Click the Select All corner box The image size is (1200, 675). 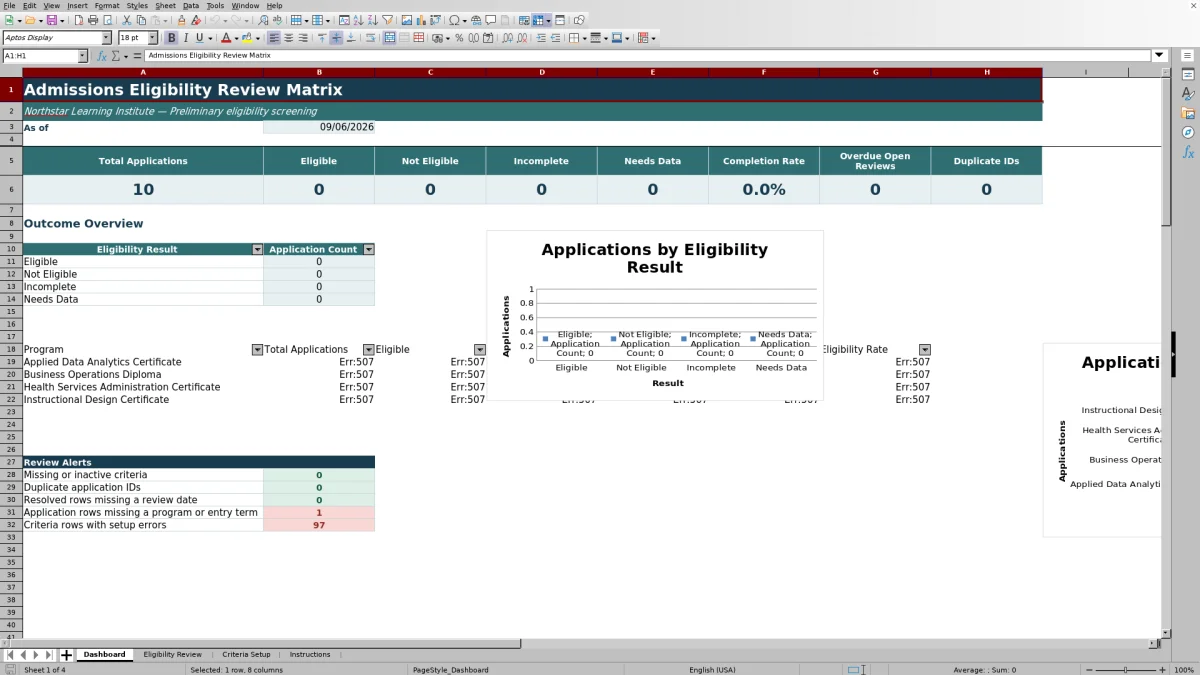[11, 72]
